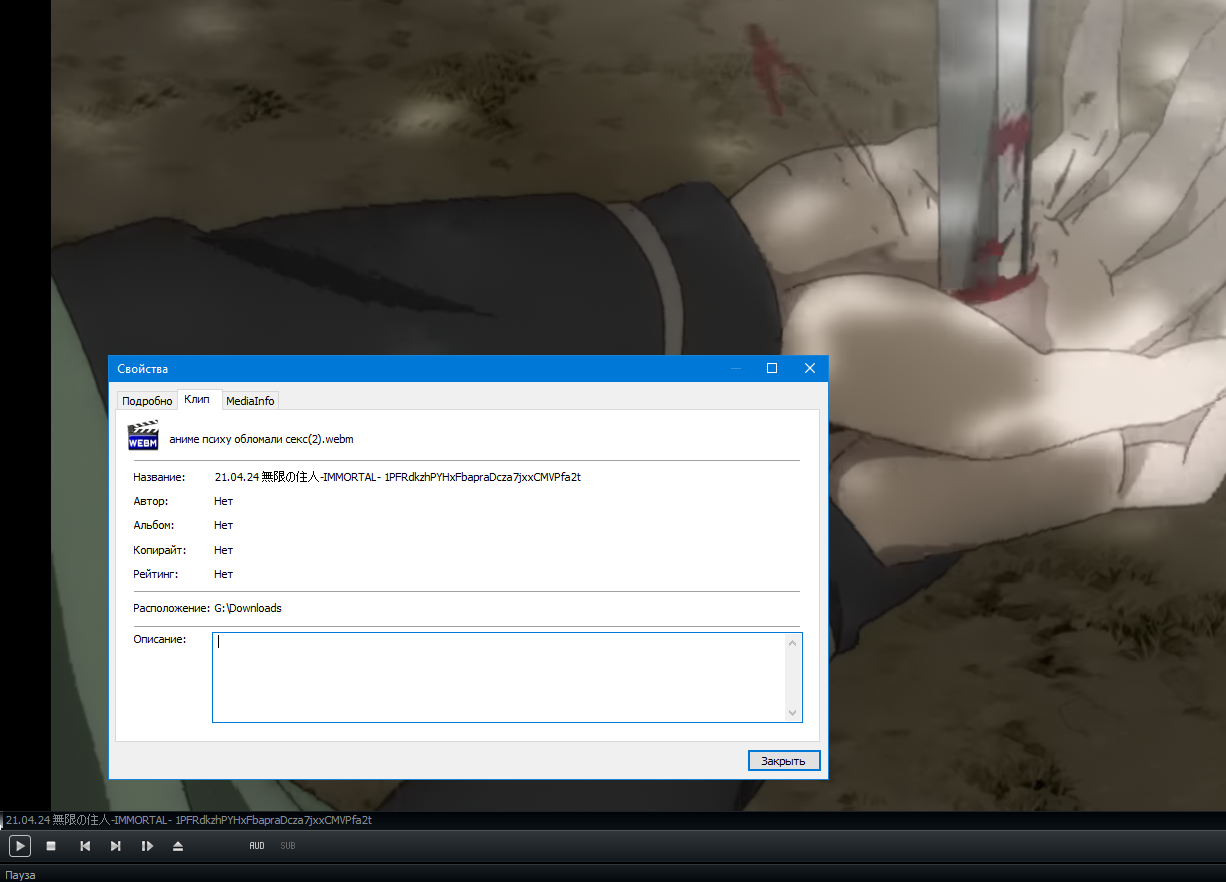Click the Название label
Viewport: 1226px width, 882px height.
(x=160, y=477)
